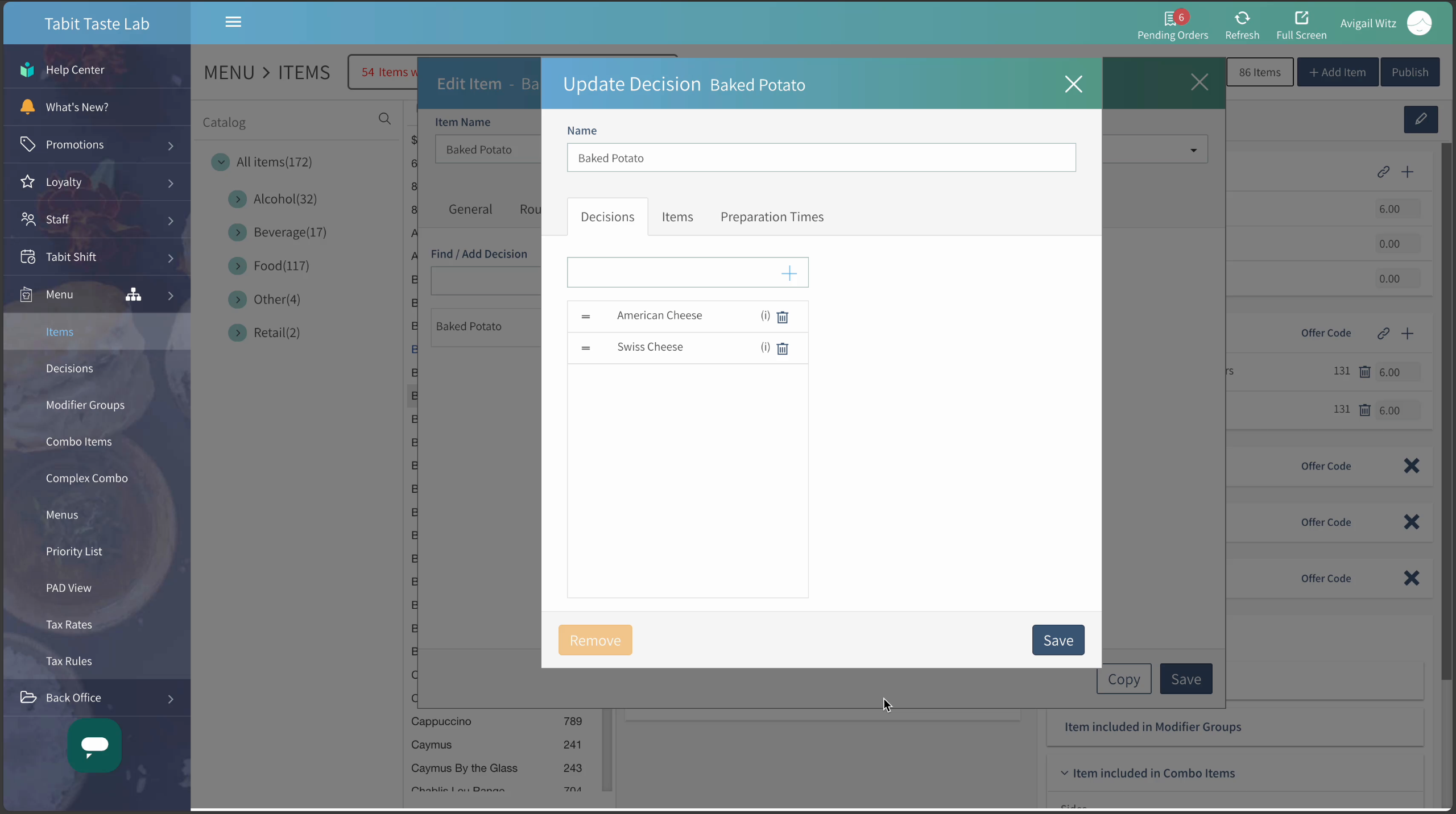Screen dimensions: 1456x814
Task: Grab the Swiss Cheese reorder handle
Action: [x=586, y=348]
